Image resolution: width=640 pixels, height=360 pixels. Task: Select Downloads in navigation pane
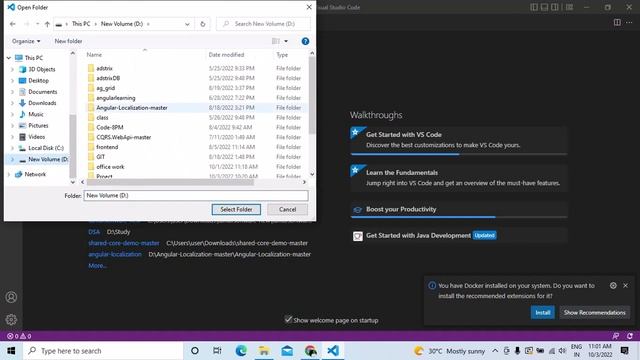tap(42, 103)
